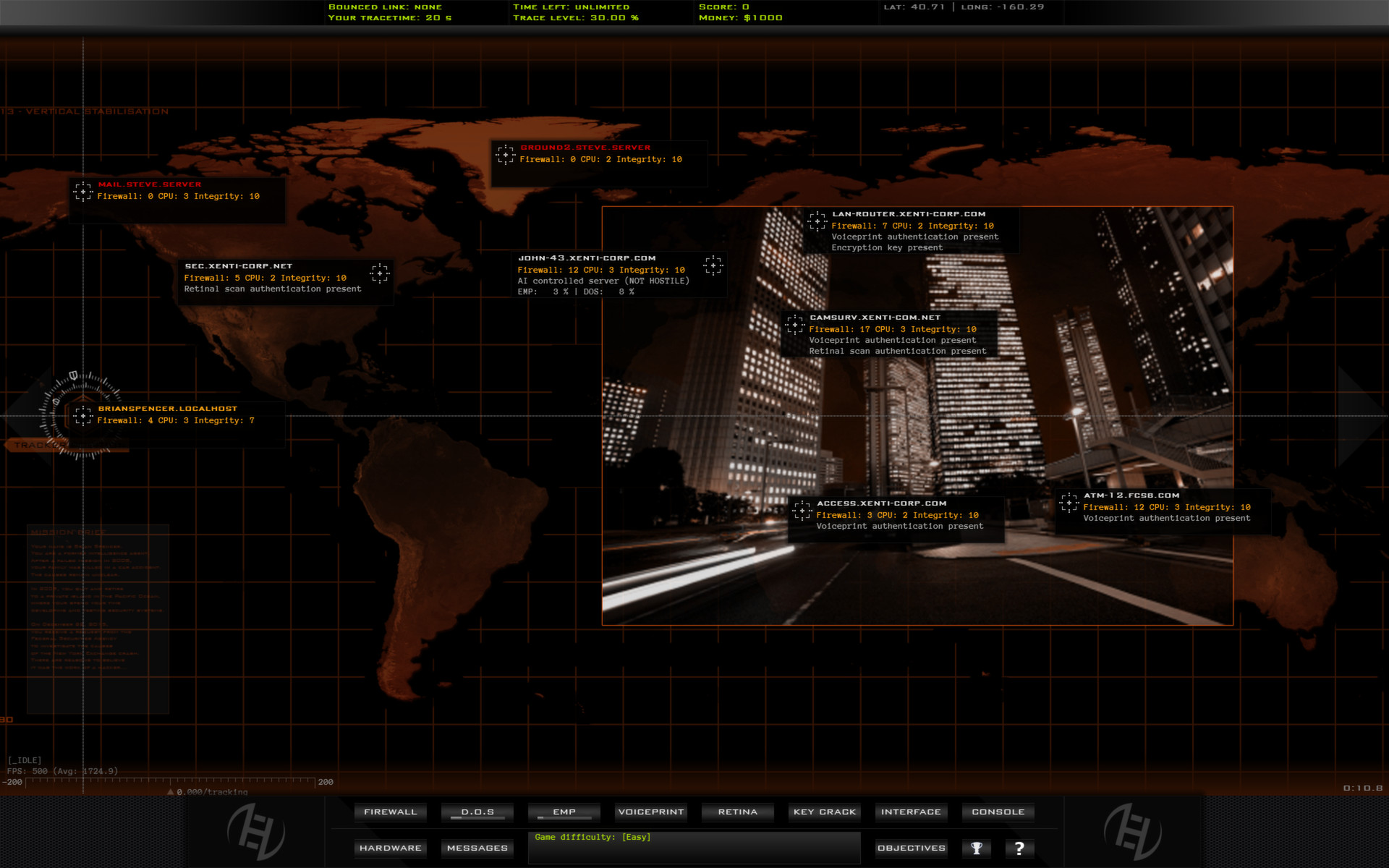Viewport: 1389px width, 868px height.
Task: Open help using the question mark icon
Action: click(x=1019, y=848)
